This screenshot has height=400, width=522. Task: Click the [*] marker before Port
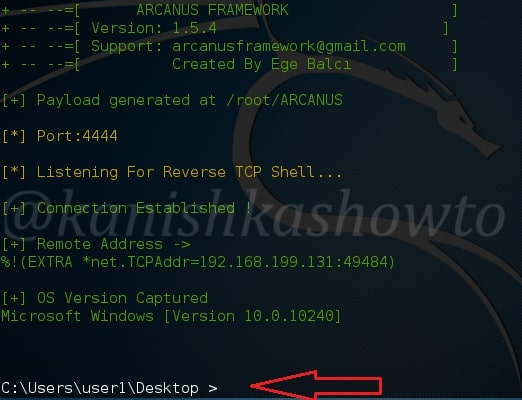click(14, 136)
